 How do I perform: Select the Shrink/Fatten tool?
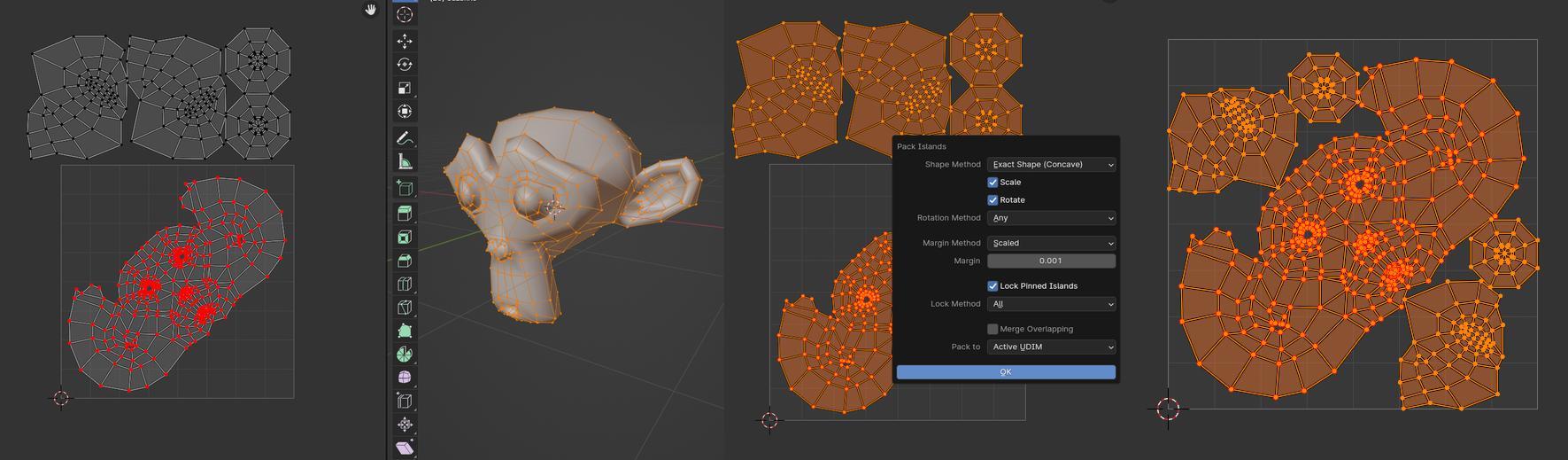click(405, 425)
